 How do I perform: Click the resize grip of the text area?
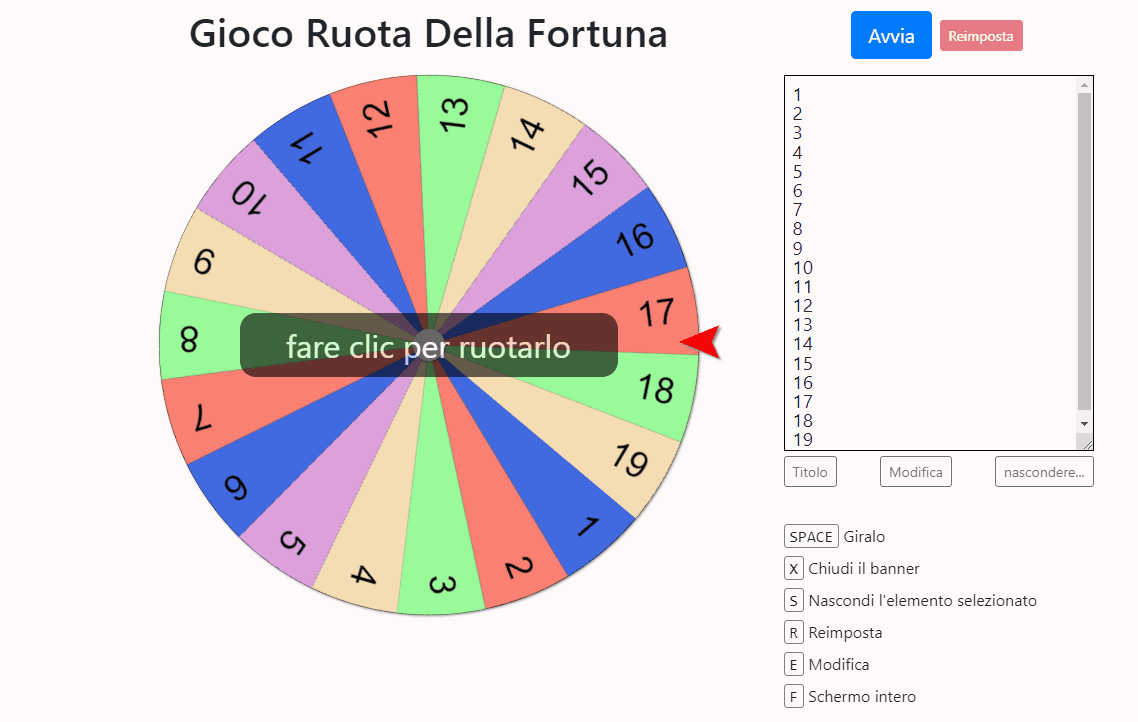(x=1084, y=442)
